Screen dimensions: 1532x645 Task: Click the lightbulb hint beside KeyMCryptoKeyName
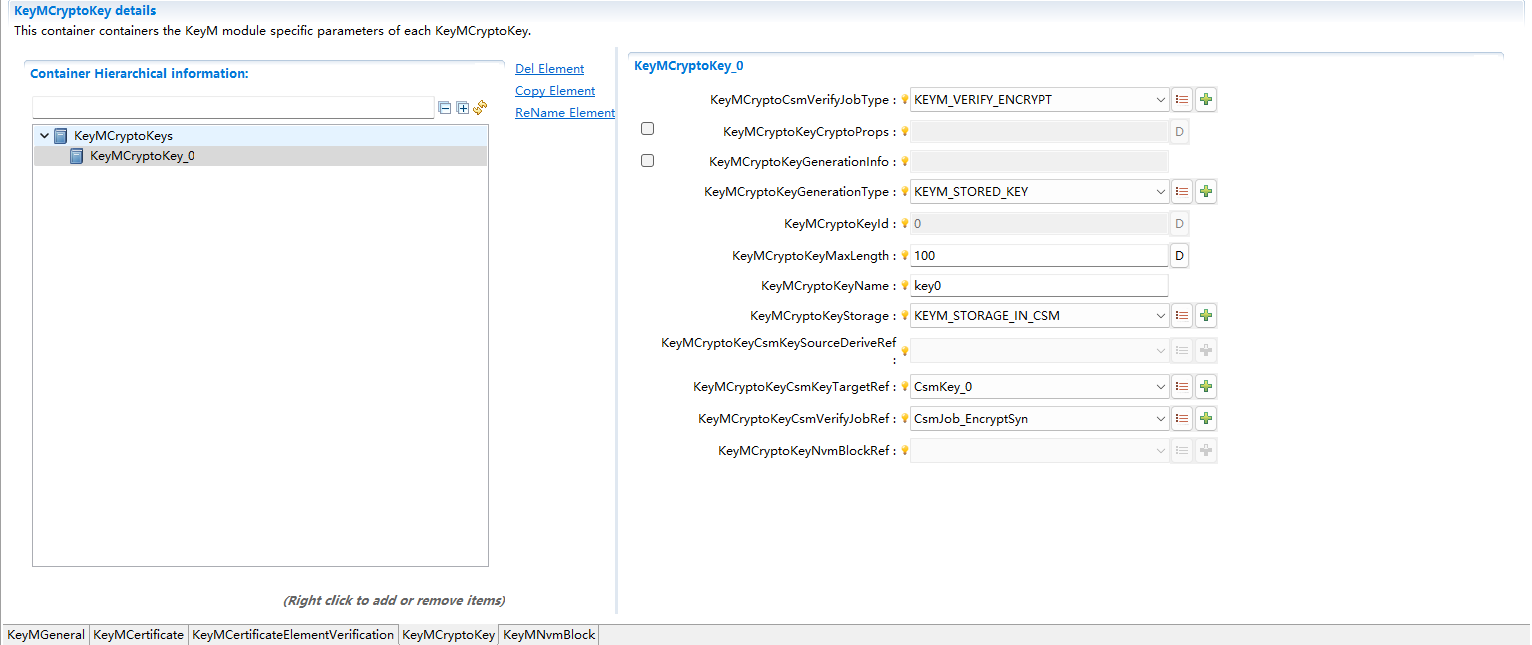click(904, 286)
